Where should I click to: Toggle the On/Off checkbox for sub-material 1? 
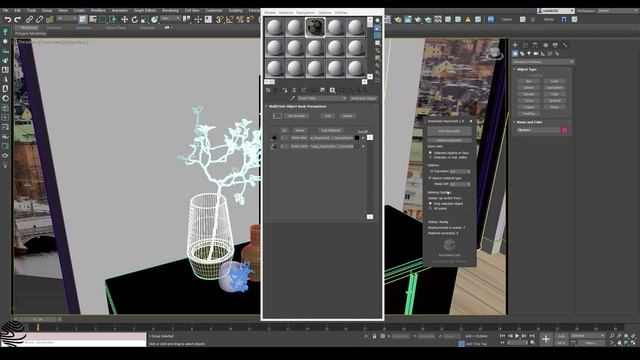(x=363, y=138)
